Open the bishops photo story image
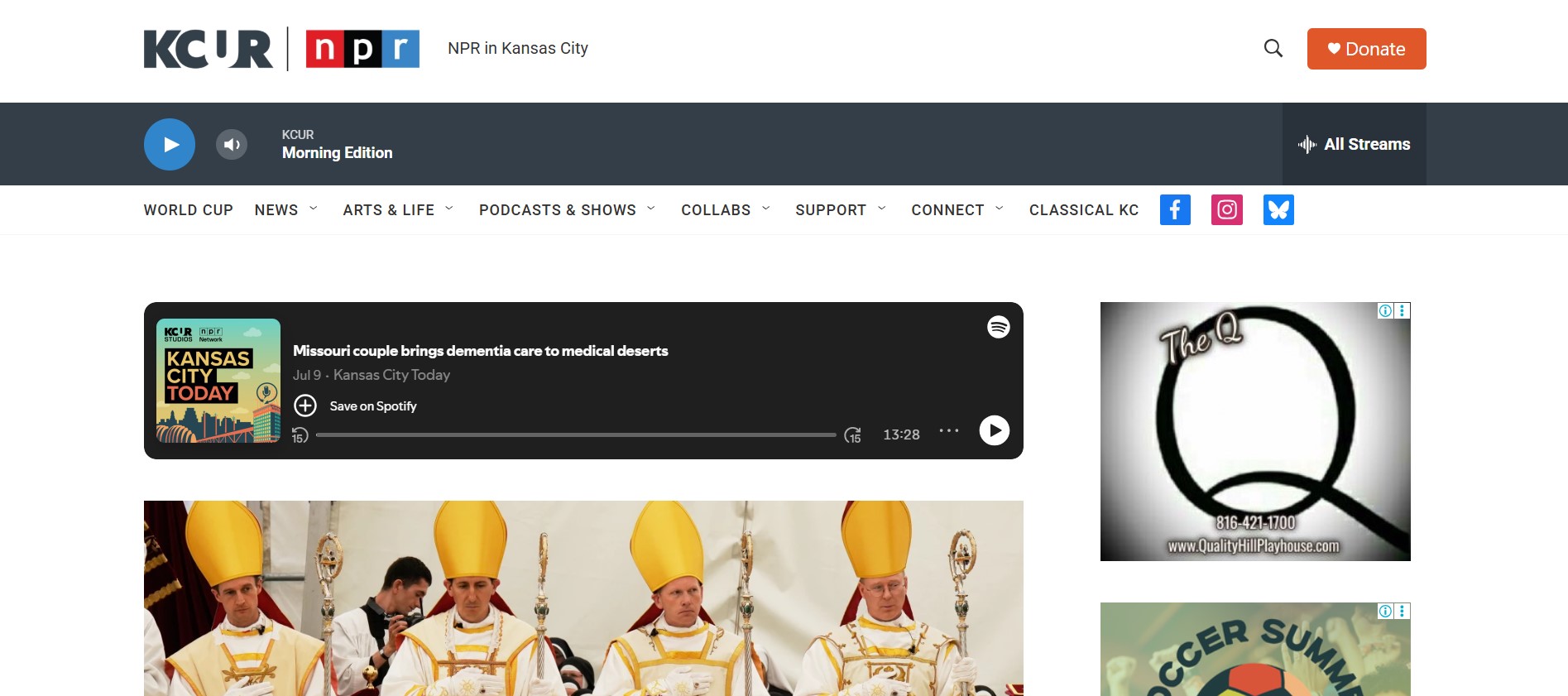 [x=583, y=598]
